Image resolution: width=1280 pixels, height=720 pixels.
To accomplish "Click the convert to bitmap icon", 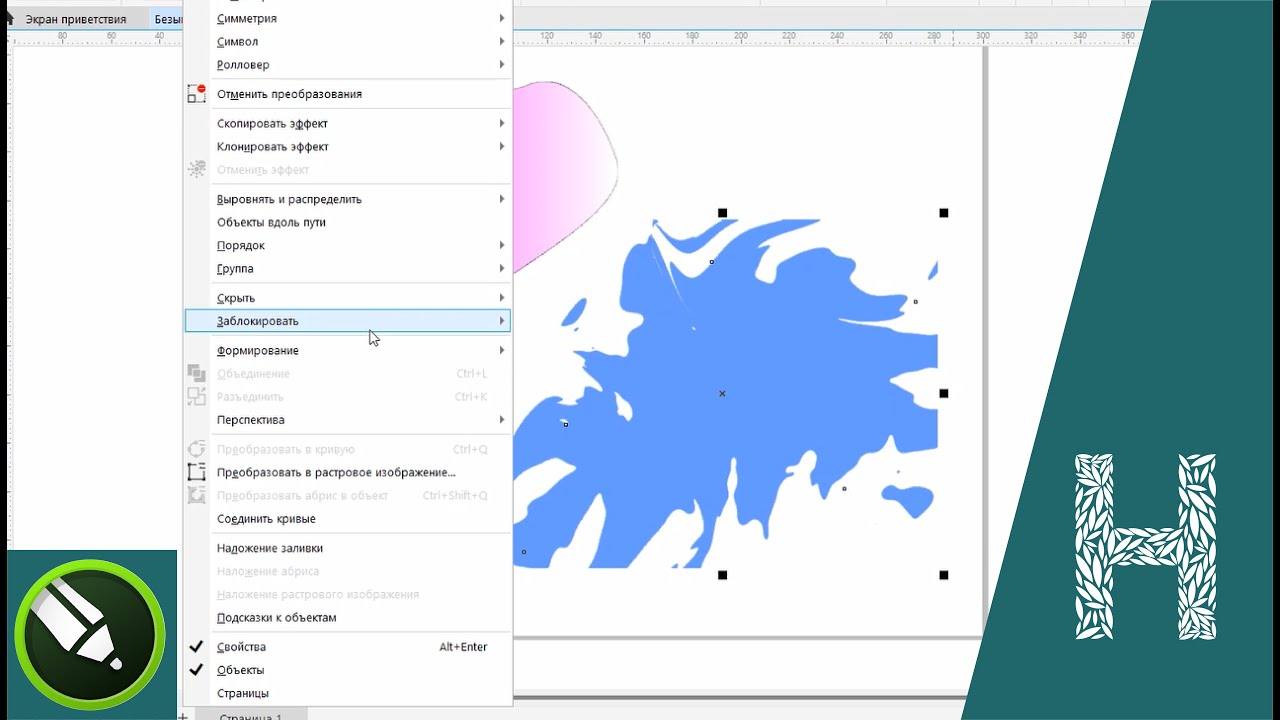I will point(197,472).
